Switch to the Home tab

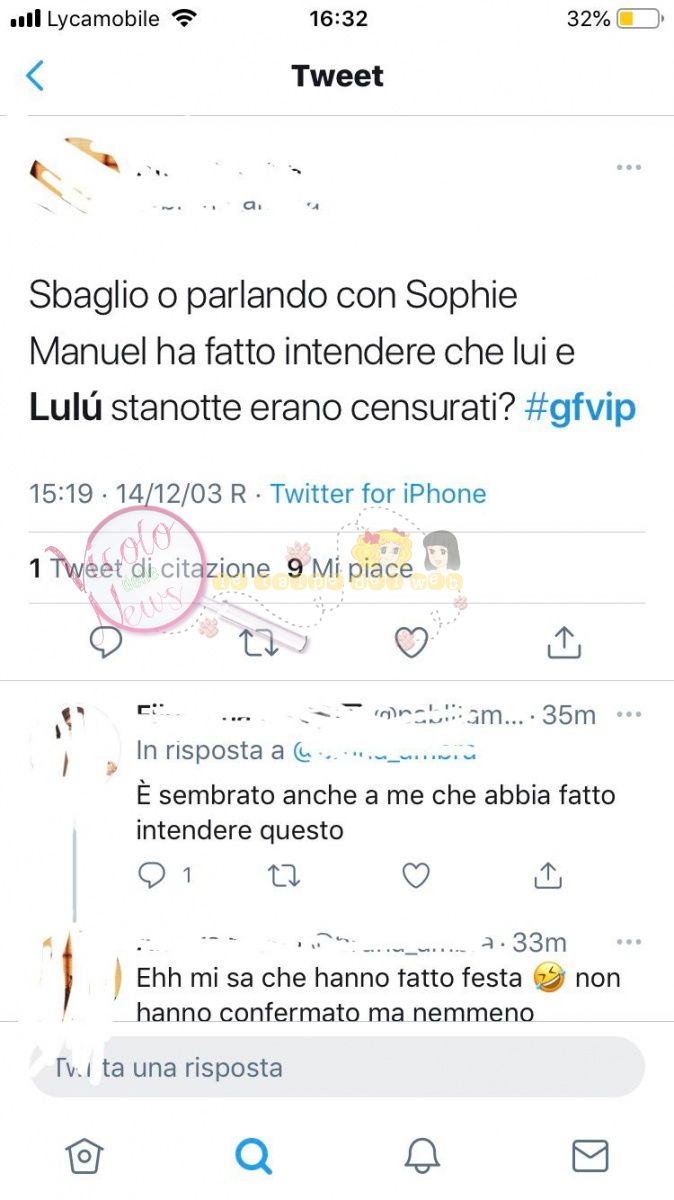[x=84, y=1156]
